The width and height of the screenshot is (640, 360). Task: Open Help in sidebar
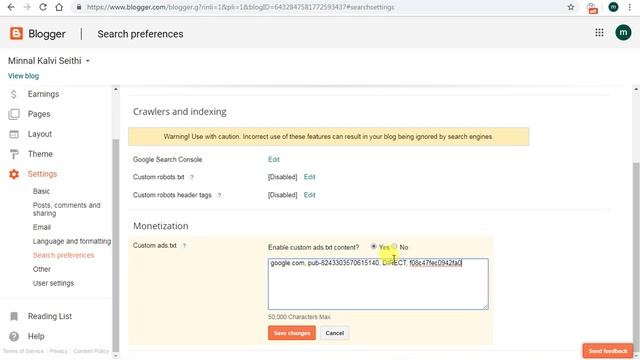point(36,336)
